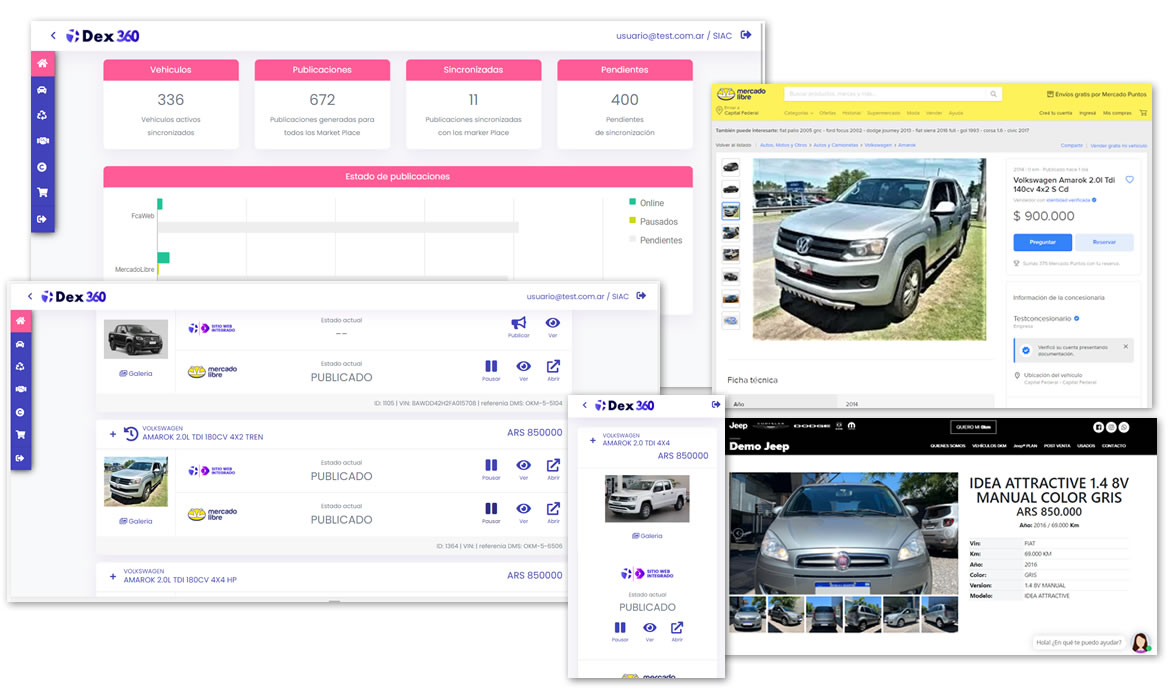Click the QUIERO MI 0km button on Demo Jeep
1170x700 pixels.
click(973, 427)
